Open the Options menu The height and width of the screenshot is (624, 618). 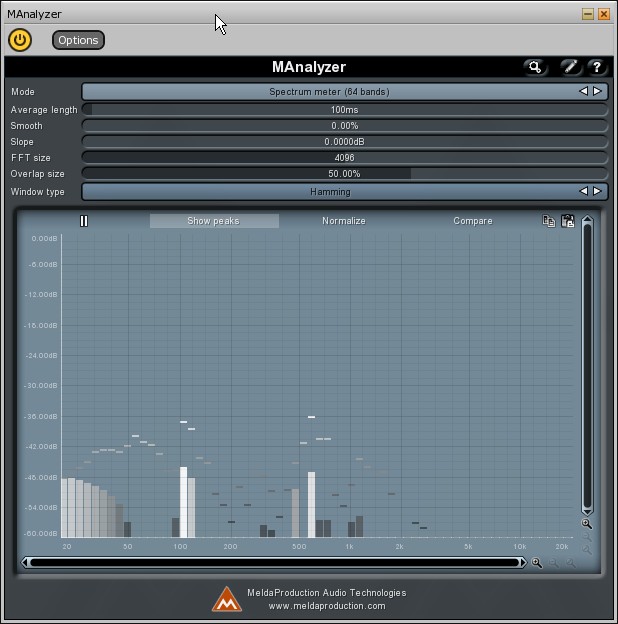click(x=78, y=40)
